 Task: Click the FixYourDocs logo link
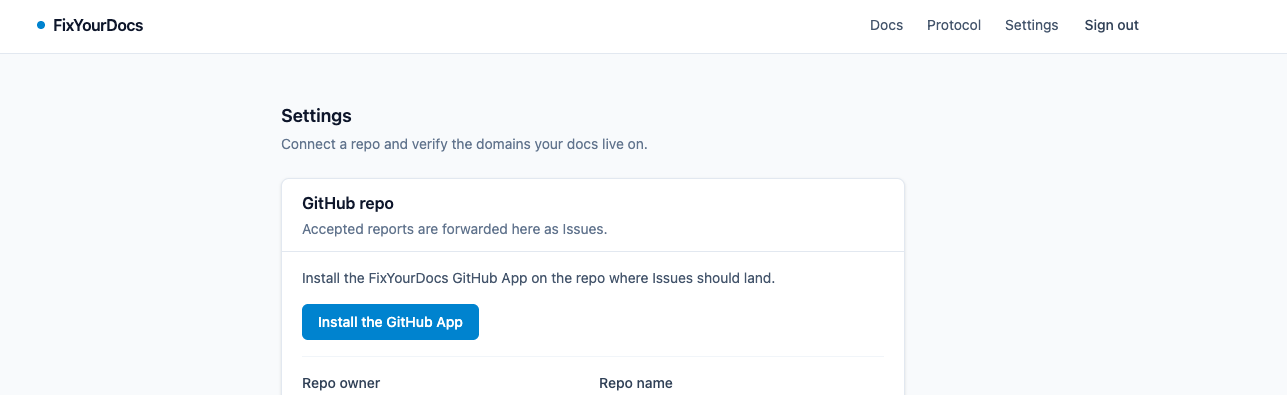tap(90, 25)
